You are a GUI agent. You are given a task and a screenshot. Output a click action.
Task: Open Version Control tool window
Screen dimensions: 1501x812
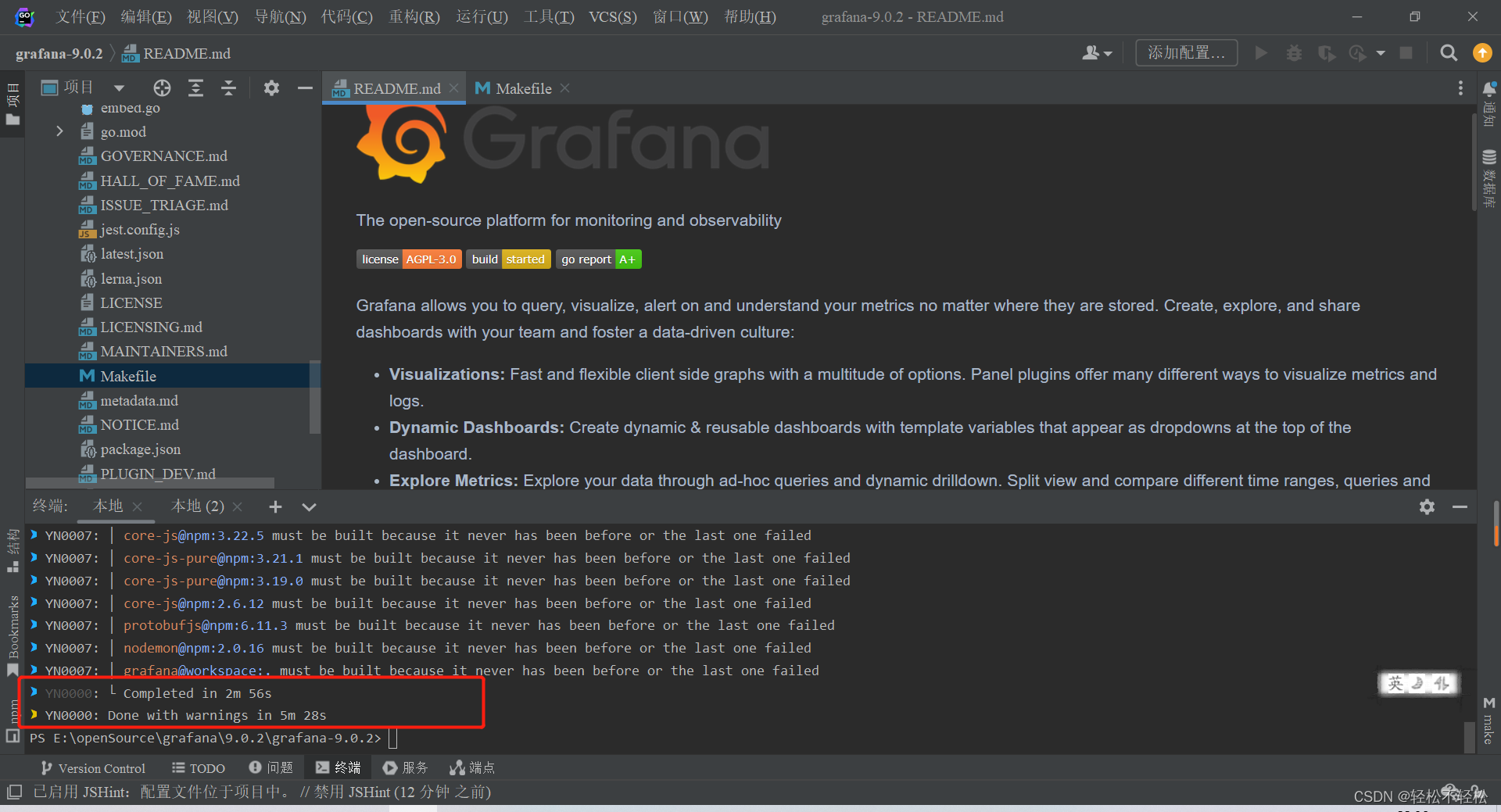point(92,768)
